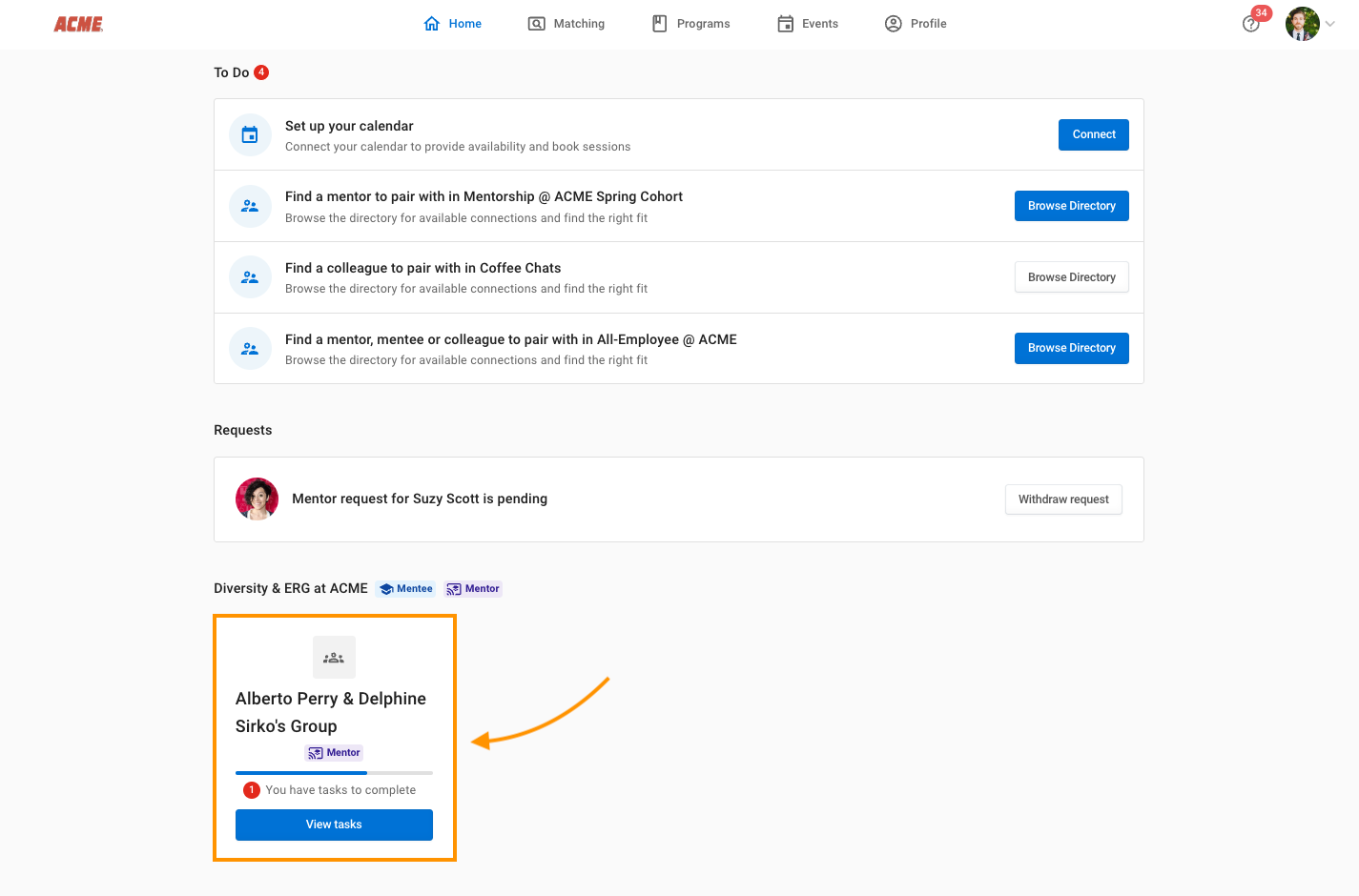1359x896 pixels.
Task: Click the user avatar photo in header
Action: (1302, 24)
